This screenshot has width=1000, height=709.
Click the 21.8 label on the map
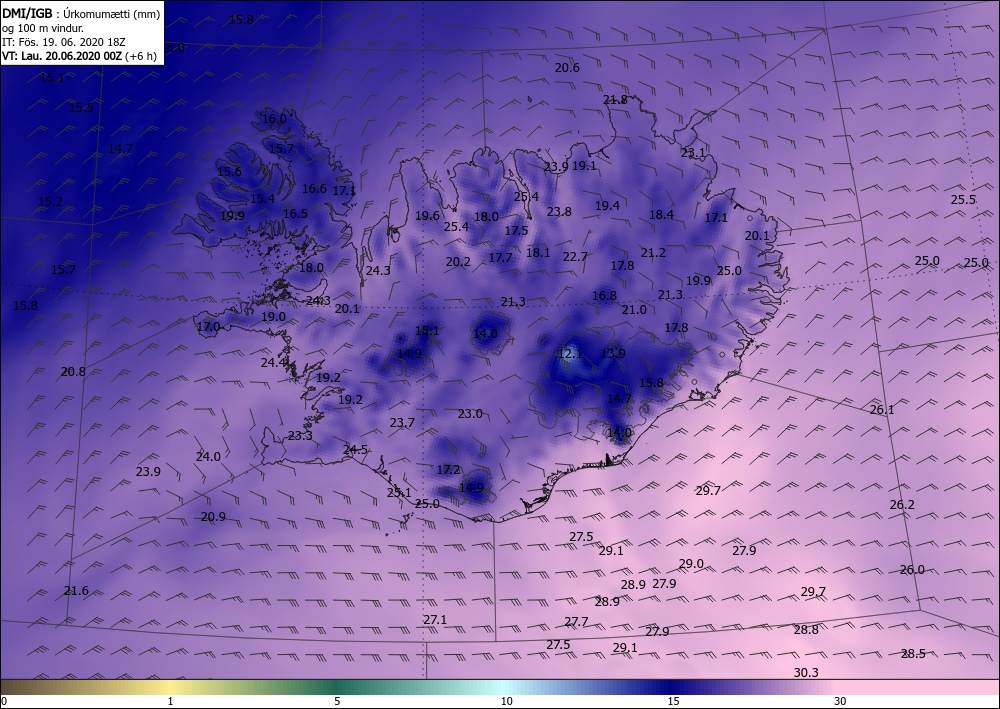click(x=615, y=99)
